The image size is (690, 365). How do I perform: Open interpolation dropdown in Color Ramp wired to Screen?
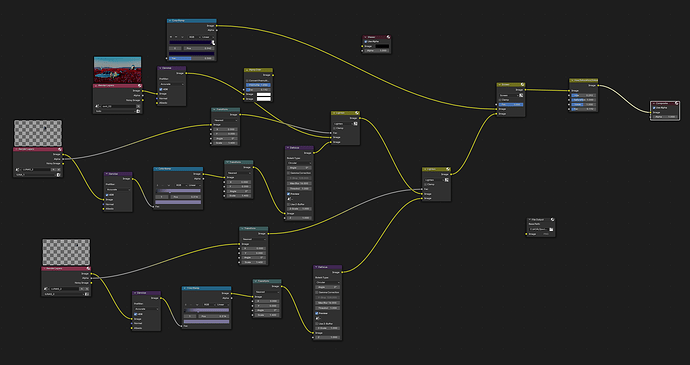(x=209, y=37)
